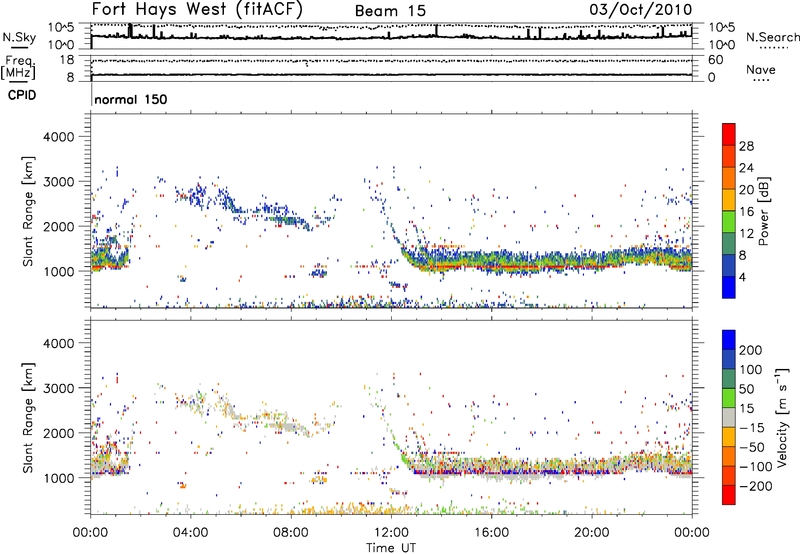
Task: Click the orange segment of Power colorbar
Action: click(x=729, y=179)
